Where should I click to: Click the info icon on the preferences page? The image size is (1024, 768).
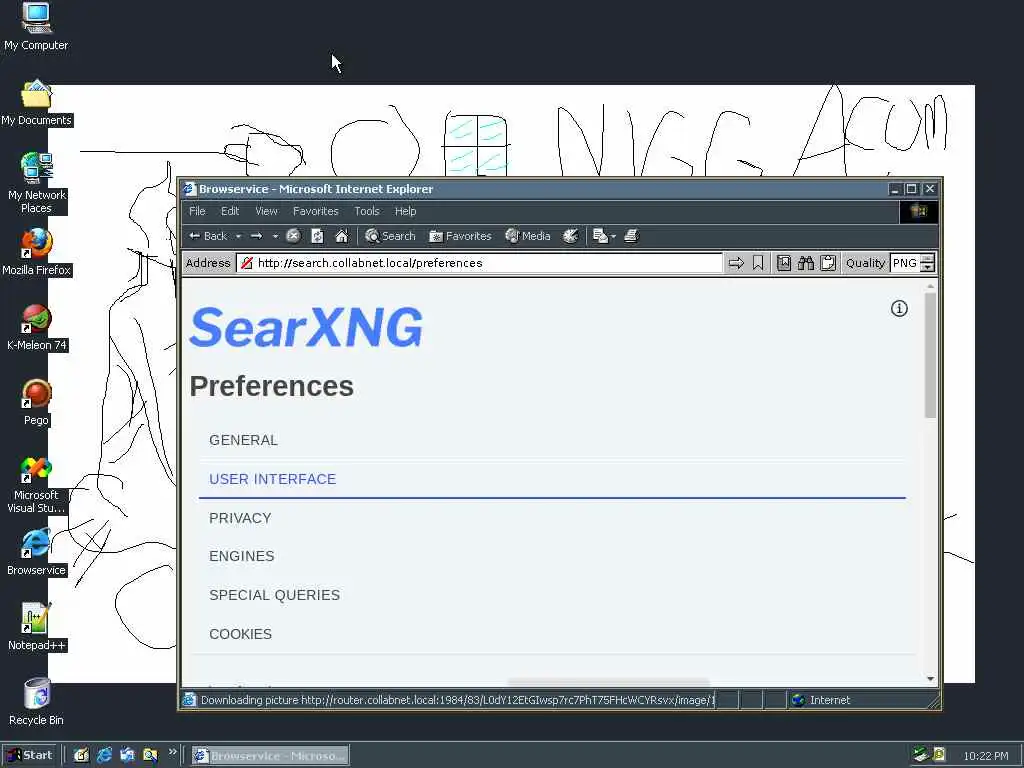[899, 308]
